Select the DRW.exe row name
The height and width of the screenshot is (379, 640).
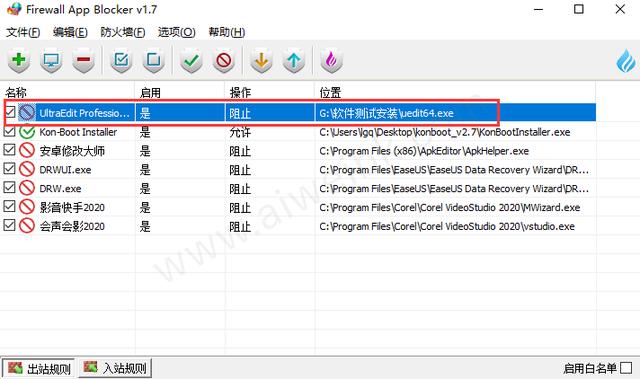pyautogui.click(x=60, y=188)
